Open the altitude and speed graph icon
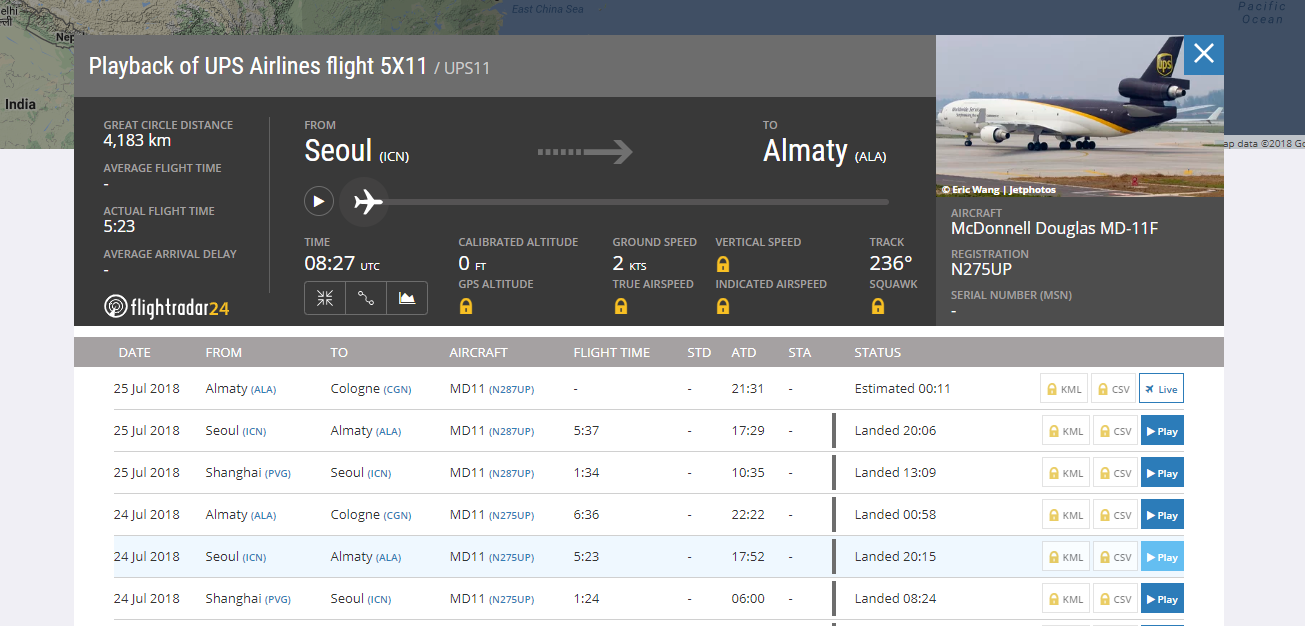The height and width of the screenshot is (626, 1305). pos(407,298)
